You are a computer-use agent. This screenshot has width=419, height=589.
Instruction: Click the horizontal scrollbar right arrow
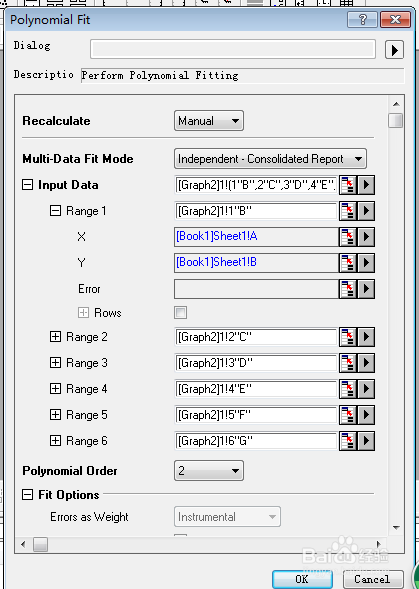(379, 544)
